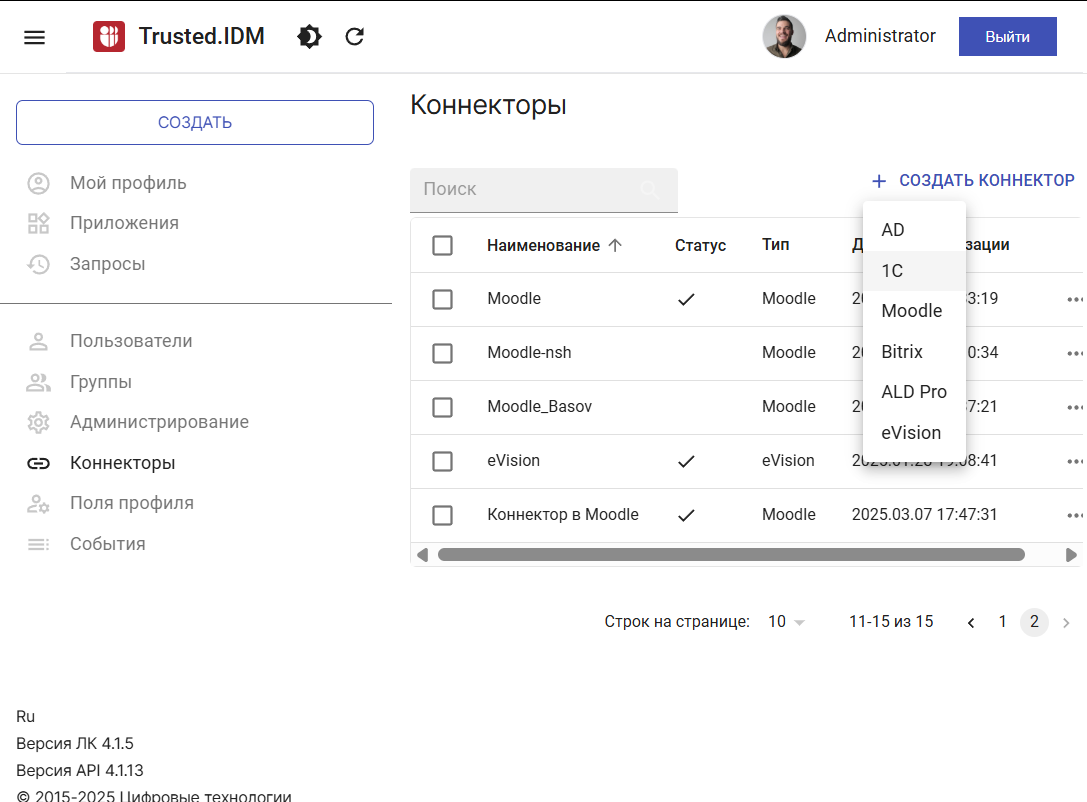Click the Мой профиль sidebar icon

[x=38, y=183]
